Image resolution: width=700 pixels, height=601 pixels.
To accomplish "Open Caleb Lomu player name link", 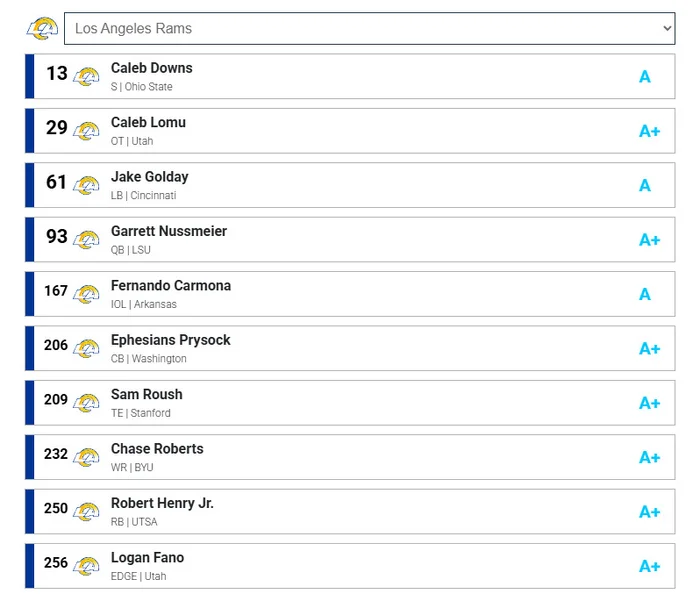I will (x=148, y=122).
